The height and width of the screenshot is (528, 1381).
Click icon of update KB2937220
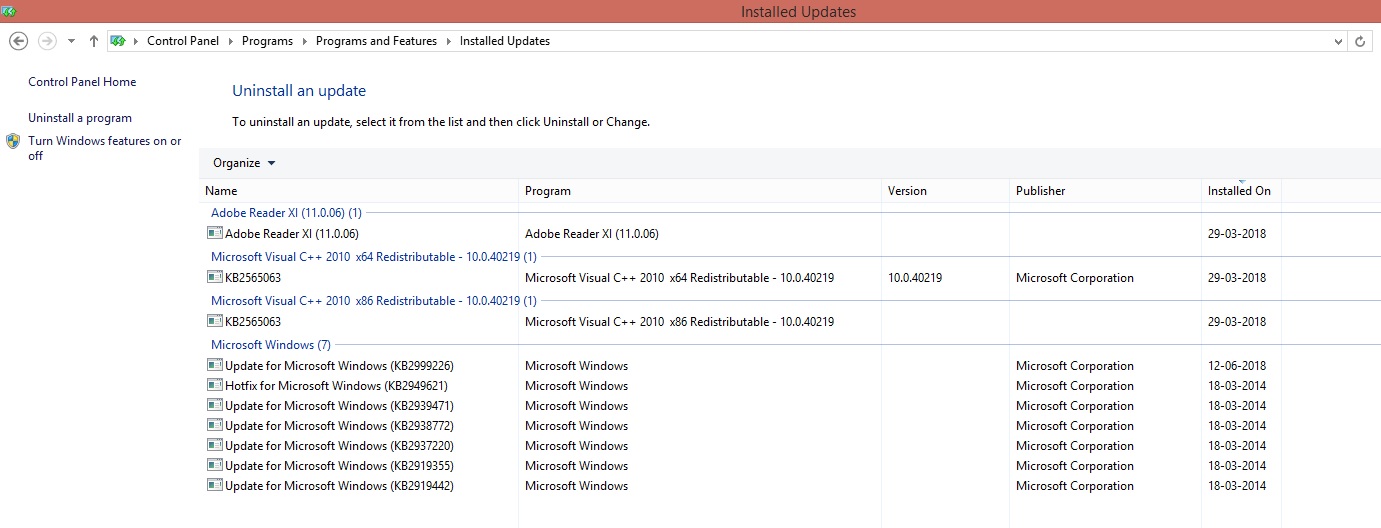pos(214,445)
